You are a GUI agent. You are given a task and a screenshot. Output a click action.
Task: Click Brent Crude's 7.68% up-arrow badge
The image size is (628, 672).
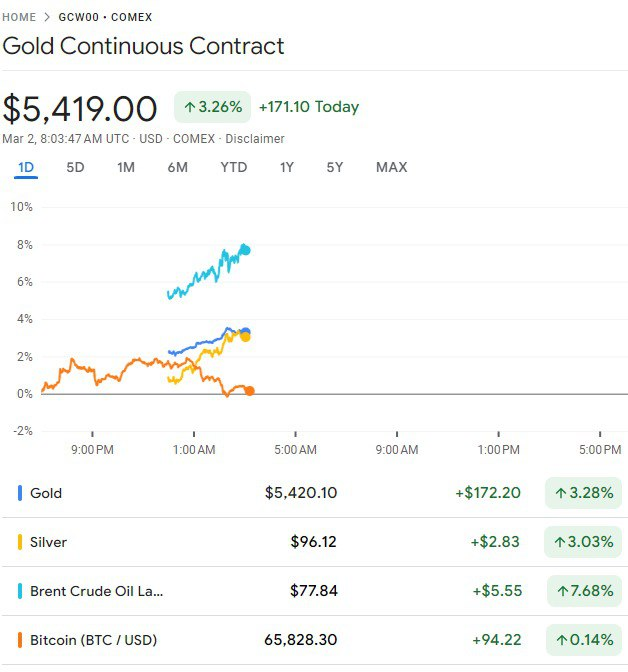point(584,591)
